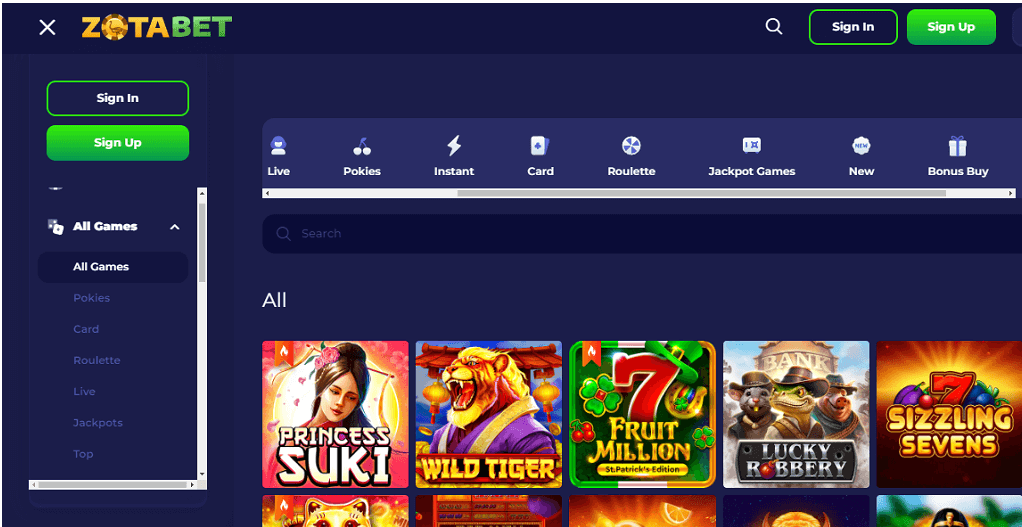Click the sidebar Sign Up button
The width and height of the screenshot is (1022, 527).
coord(118,143)
